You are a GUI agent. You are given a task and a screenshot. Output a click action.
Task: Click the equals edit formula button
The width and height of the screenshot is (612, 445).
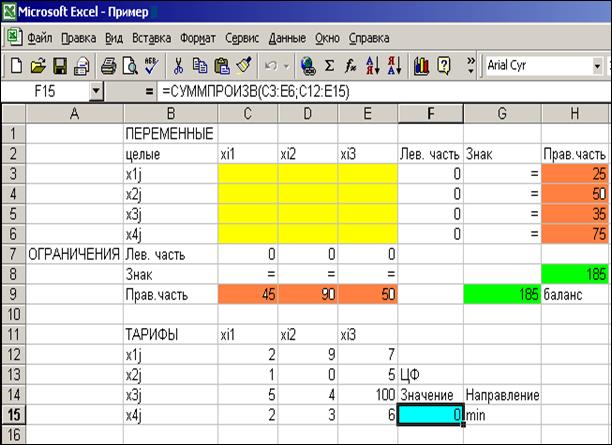149,92
